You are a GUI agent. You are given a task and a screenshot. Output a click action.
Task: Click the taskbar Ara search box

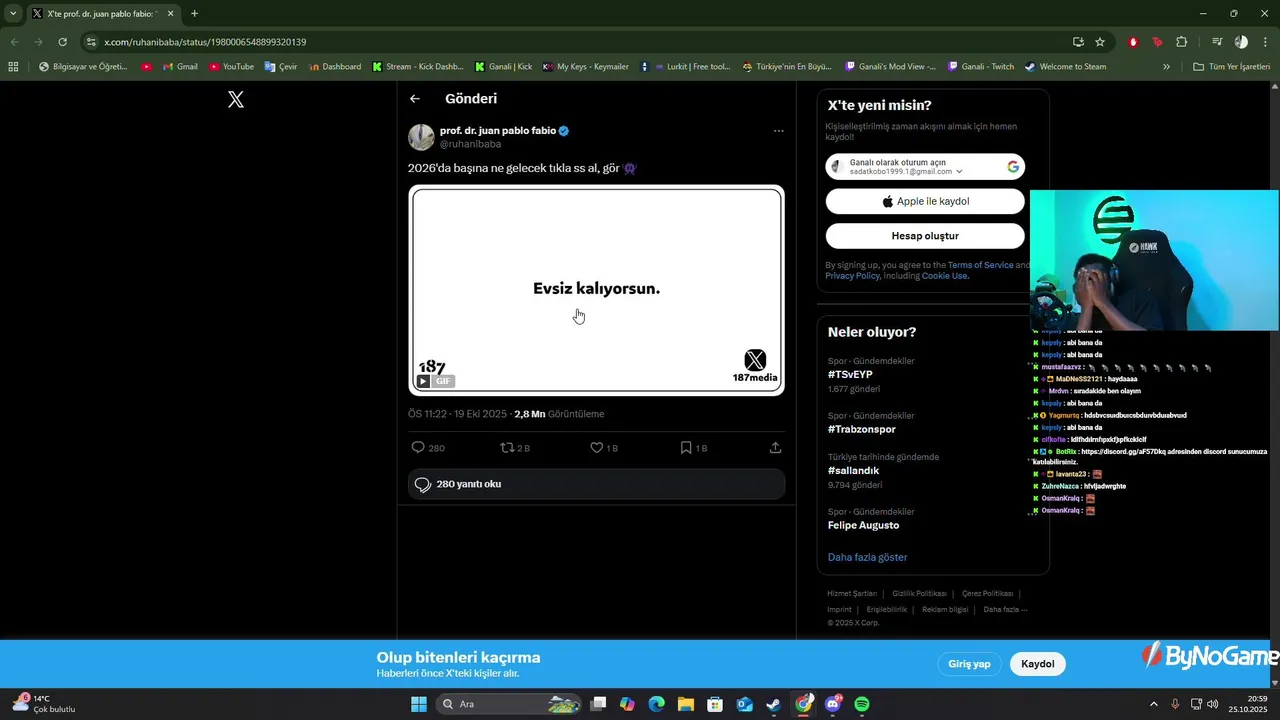click(509, 704)
